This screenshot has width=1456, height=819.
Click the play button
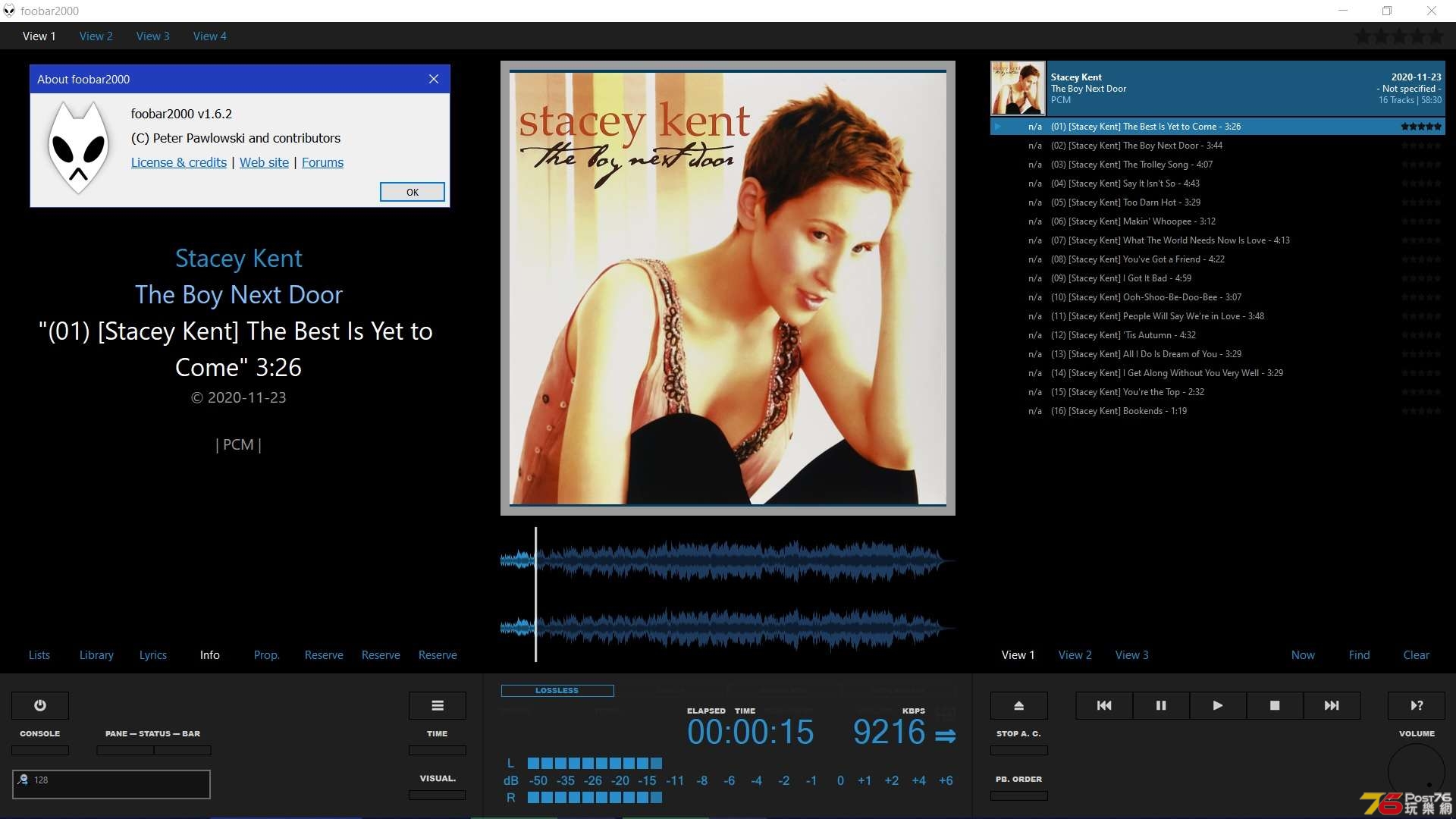[x=1218, y=705]
